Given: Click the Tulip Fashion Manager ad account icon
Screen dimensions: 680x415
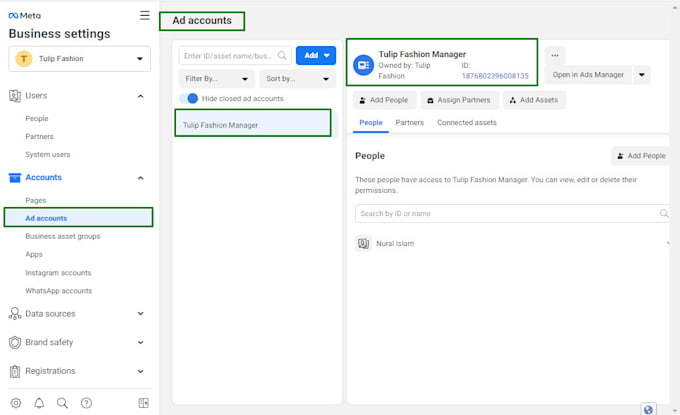Looking at the screenshot, I should tap(363, 65).
